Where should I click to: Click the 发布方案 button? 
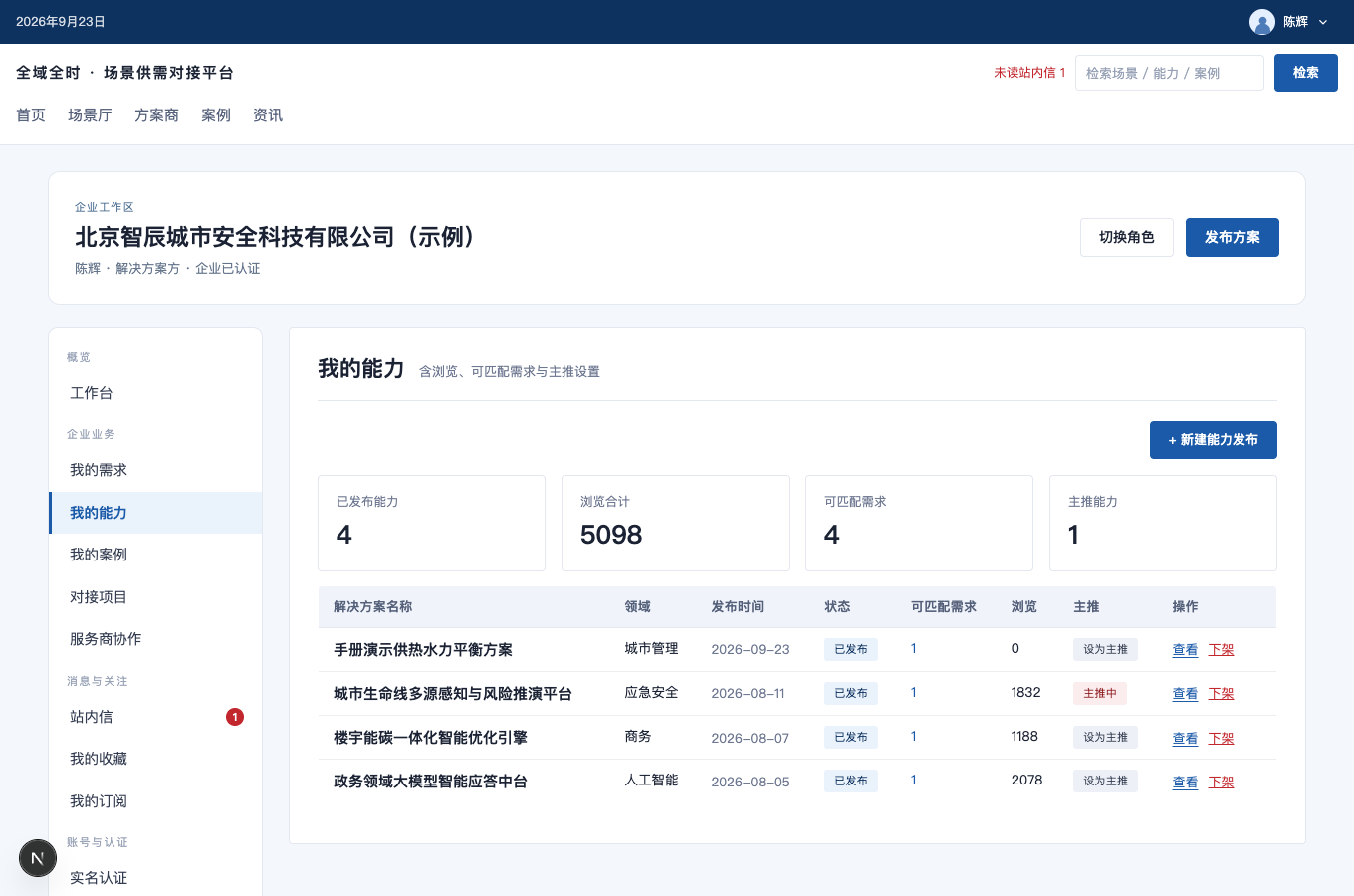click(x=1233, y=237)
